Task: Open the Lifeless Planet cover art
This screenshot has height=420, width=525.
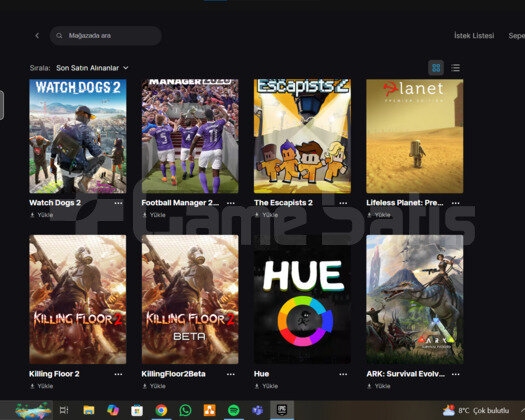Action: (x=415, y=136)
